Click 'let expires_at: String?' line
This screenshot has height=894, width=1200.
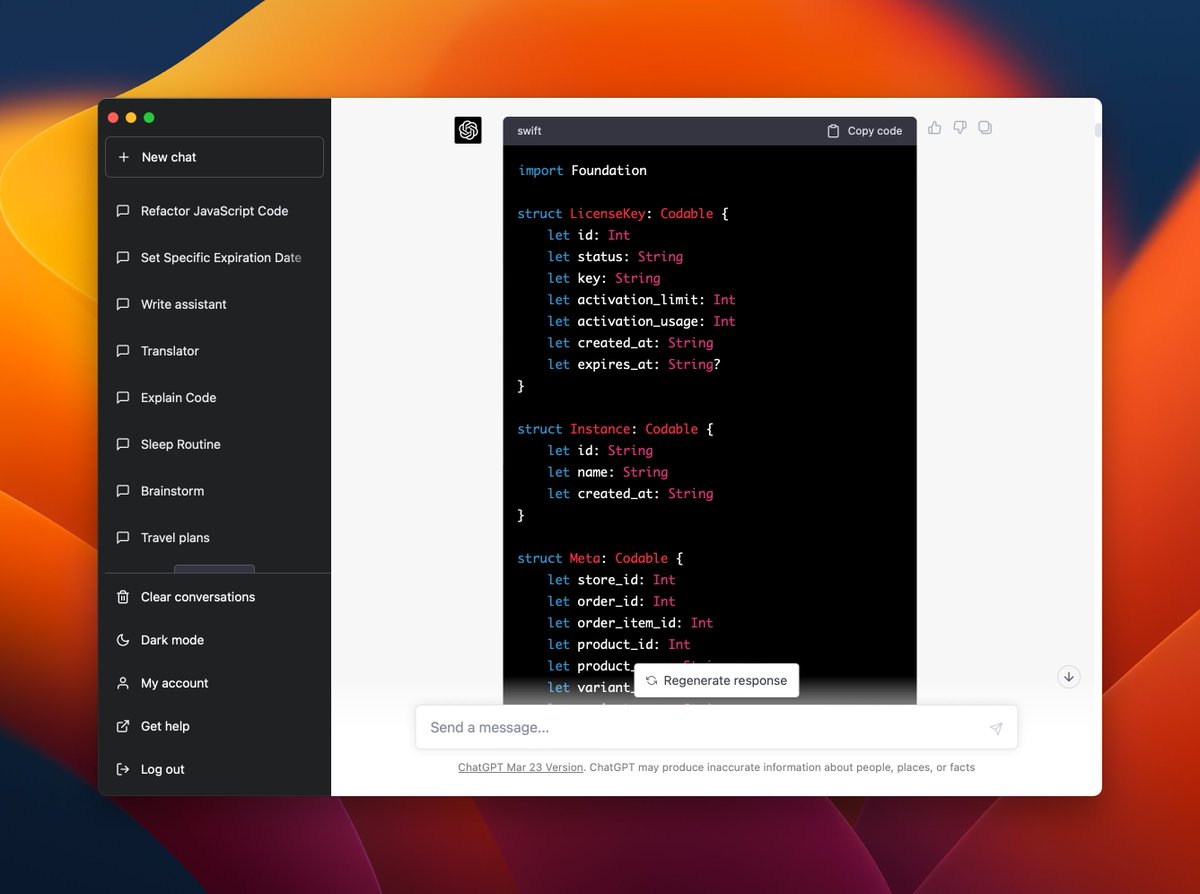point(634,365)
